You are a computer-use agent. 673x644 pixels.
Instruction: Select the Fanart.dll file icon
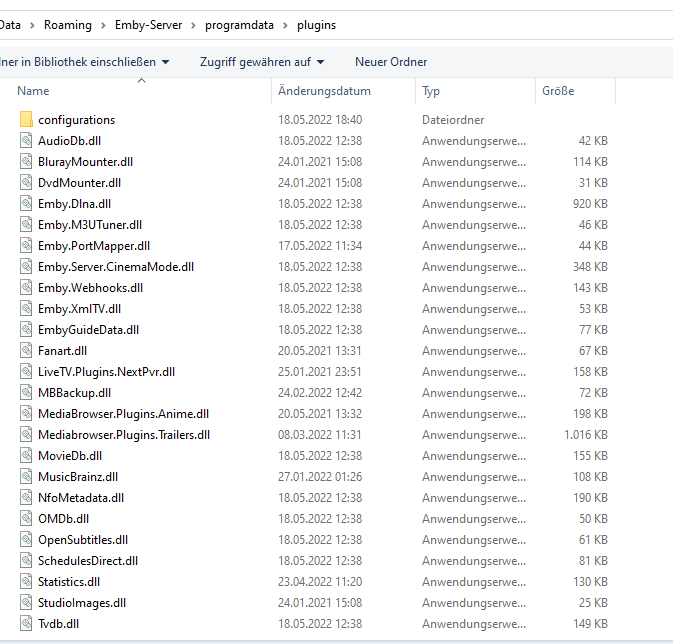(x=26, y=351)
